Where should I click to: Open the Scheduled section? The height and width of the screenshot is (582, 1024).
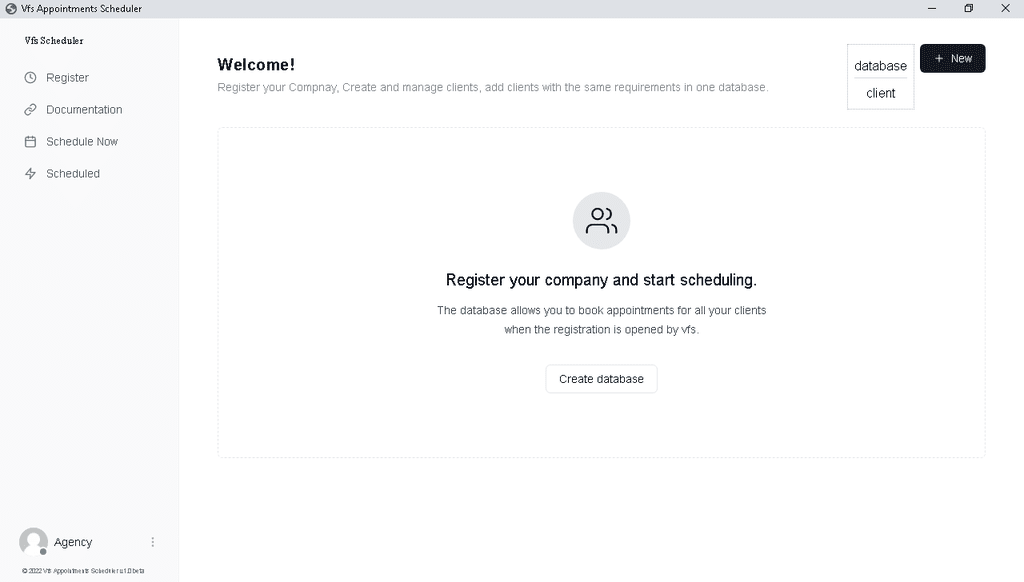coord(72,174)
